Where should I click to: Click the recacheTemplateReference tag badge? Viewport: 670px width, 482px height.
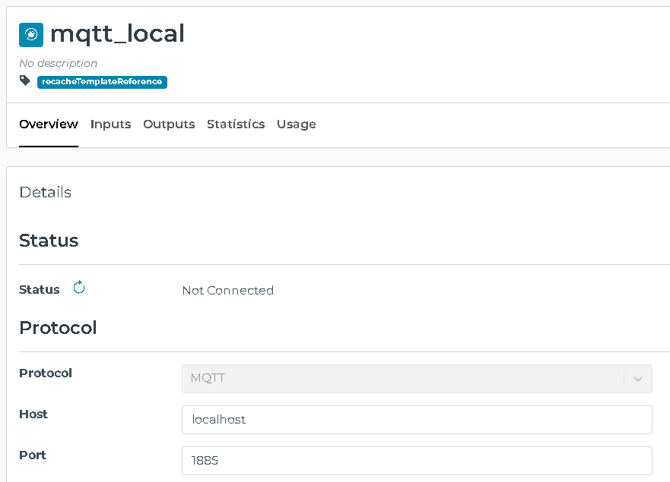point(102,82)
